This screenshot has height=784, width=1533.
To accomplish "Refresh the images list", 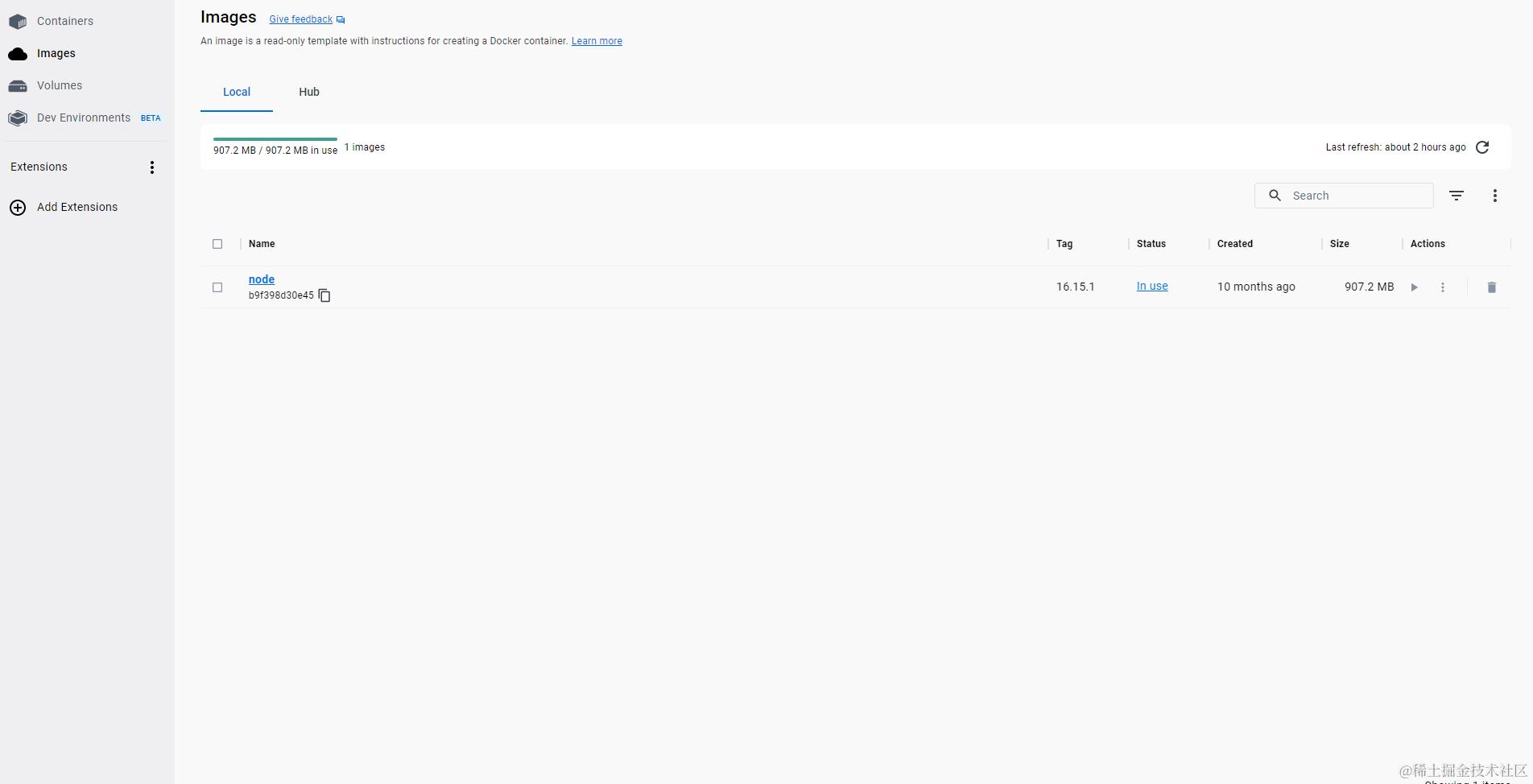I will pyautogui.click(x=1482, y=147).
